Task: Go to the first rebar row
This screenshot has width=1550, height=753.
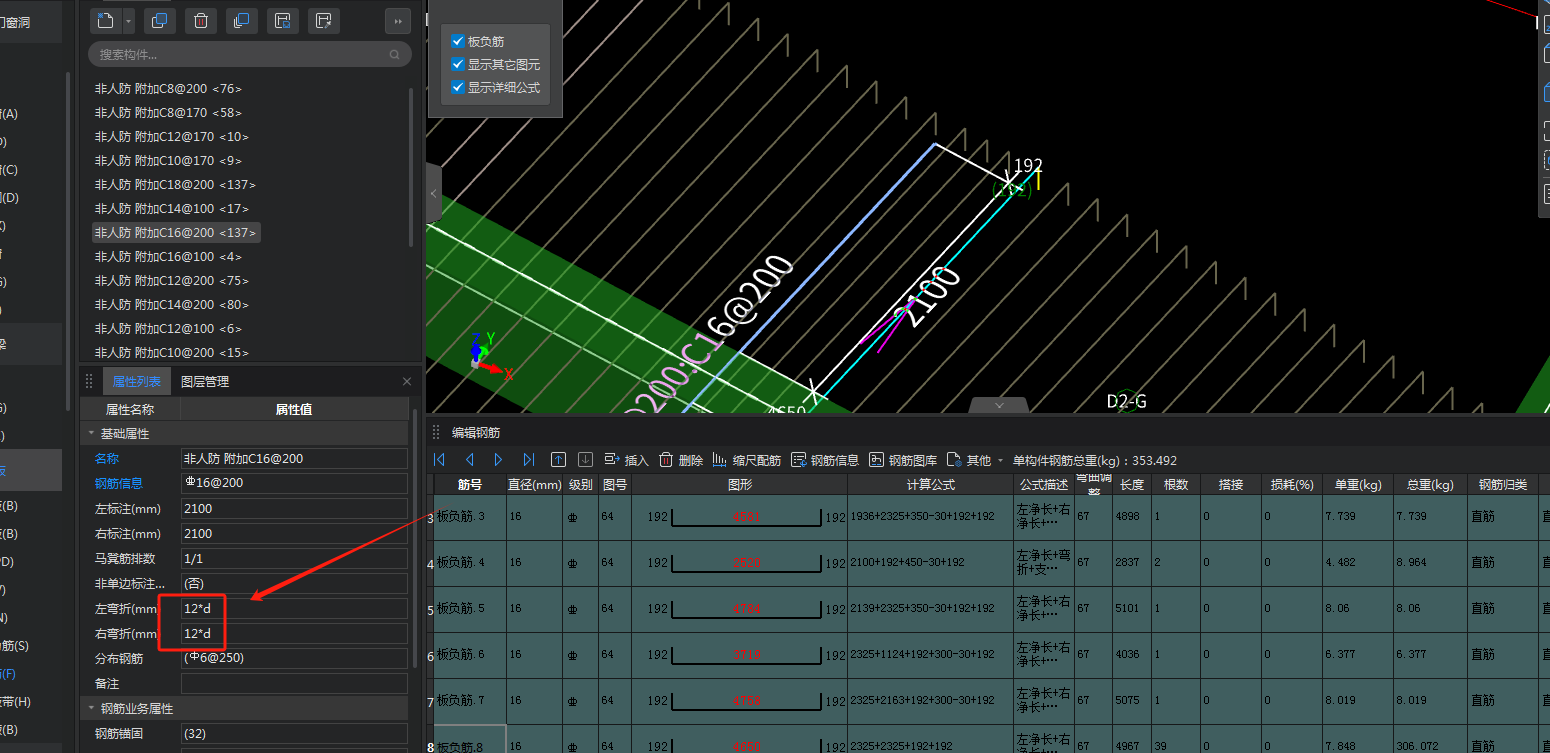Action: 439,460
